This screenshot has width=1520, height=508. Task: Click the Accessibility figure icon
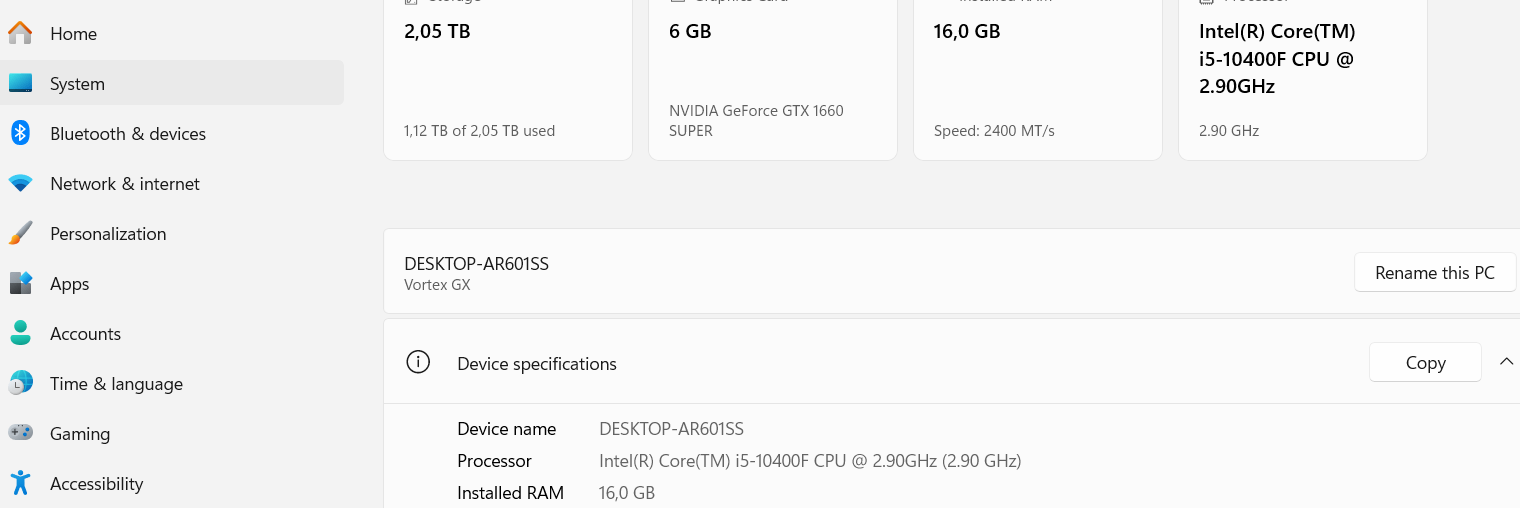[20, 484]
